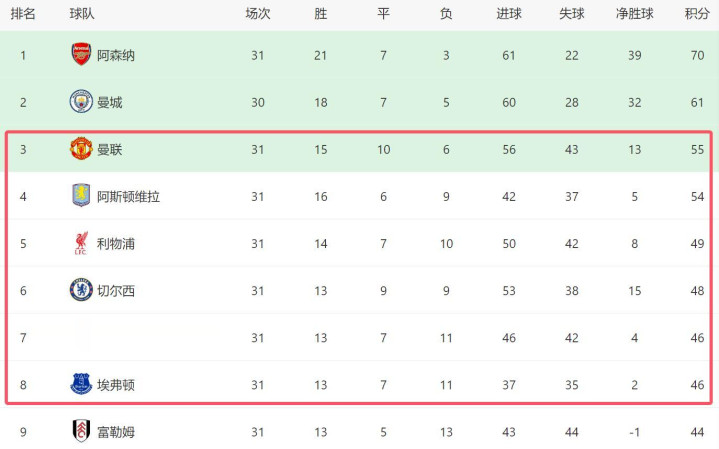The image size is (719, 449).
Task: Click the Arsenal club crest
Action: [81, 55]
